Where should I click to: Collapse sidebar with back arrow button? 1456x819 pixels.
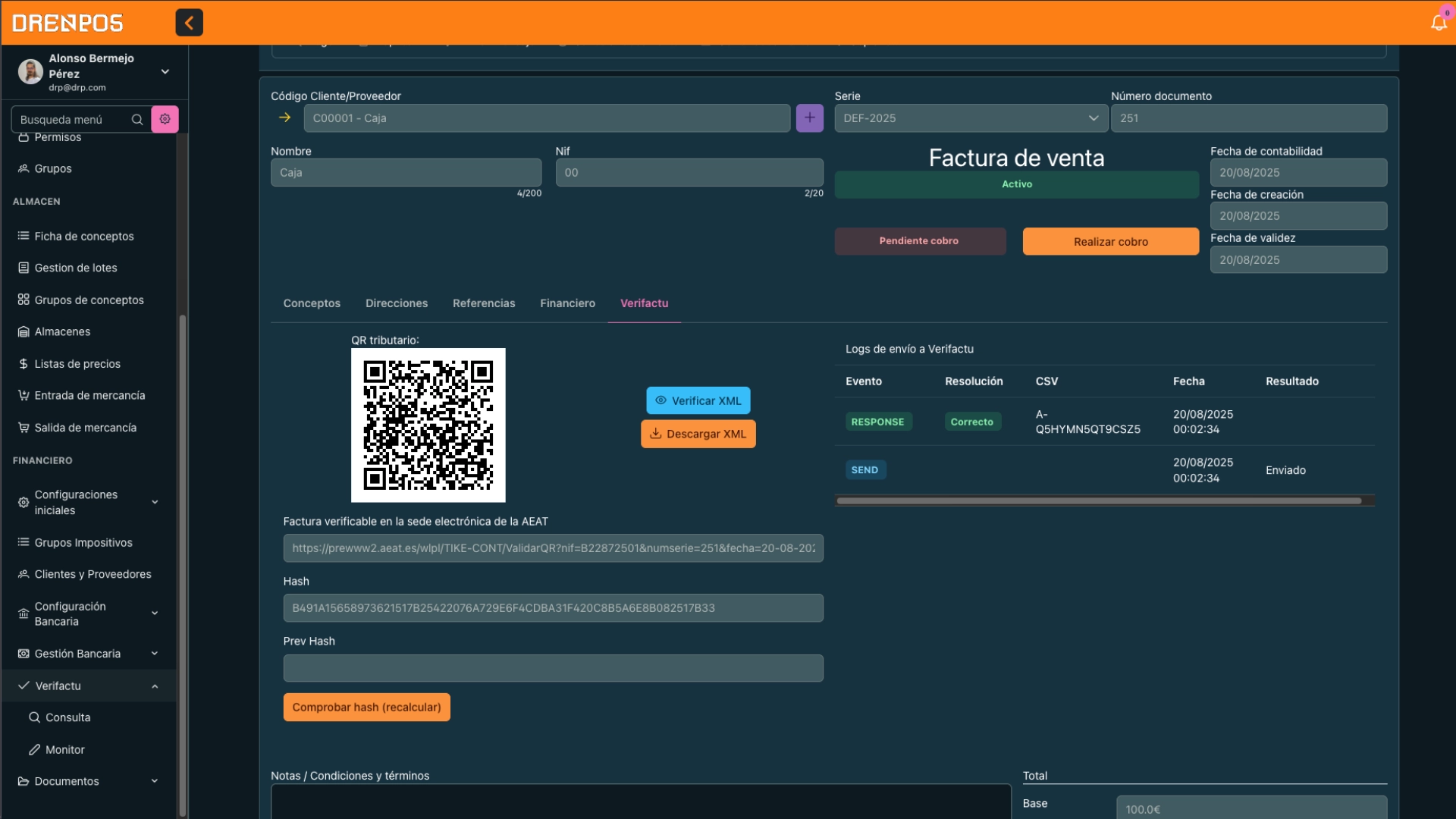[189, 23]
